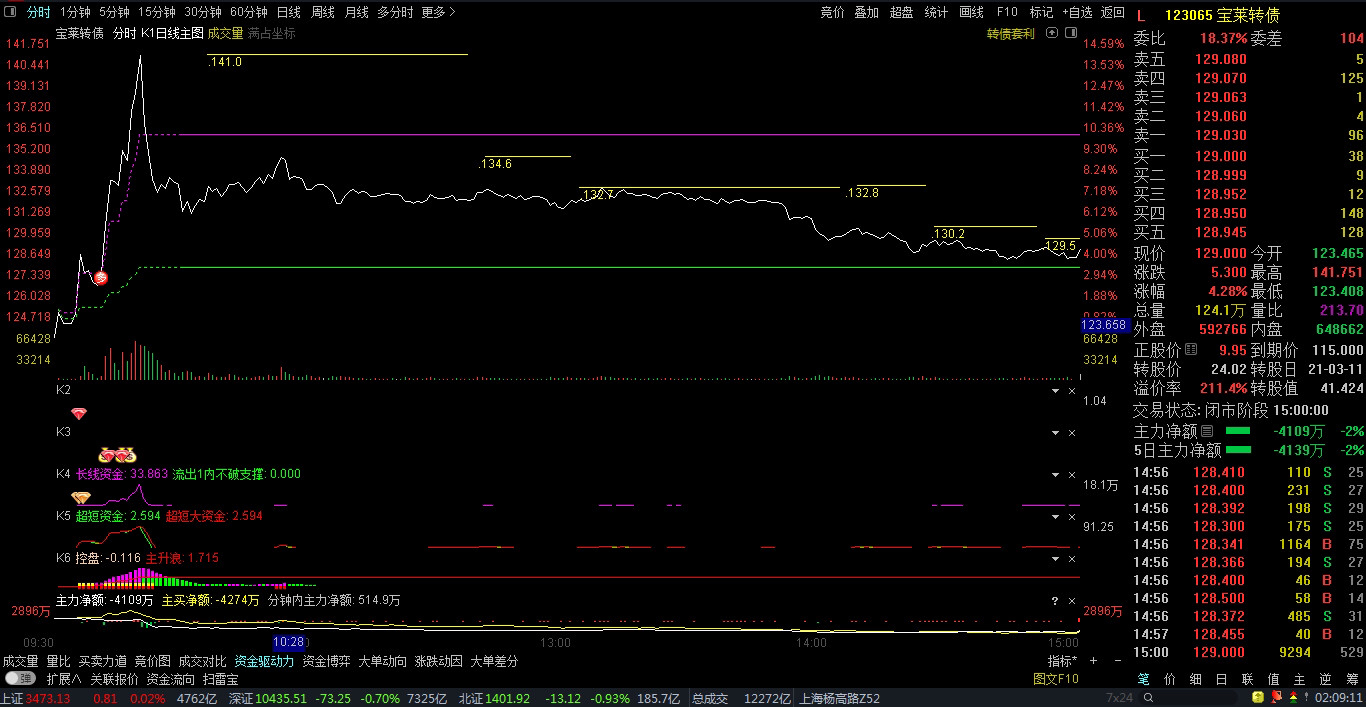
Task: Click the 买一 price 129.000 row
Action: (x=1249, y=156)
